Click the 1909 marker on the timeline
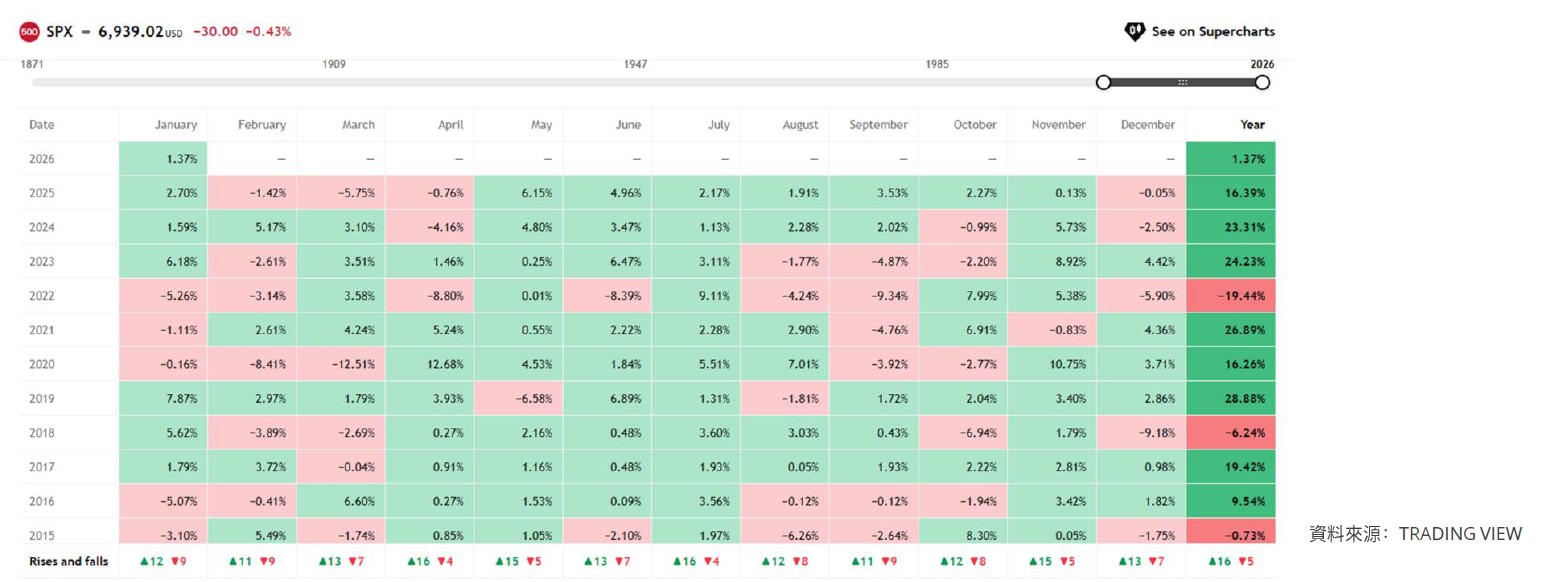 [334, 64]
